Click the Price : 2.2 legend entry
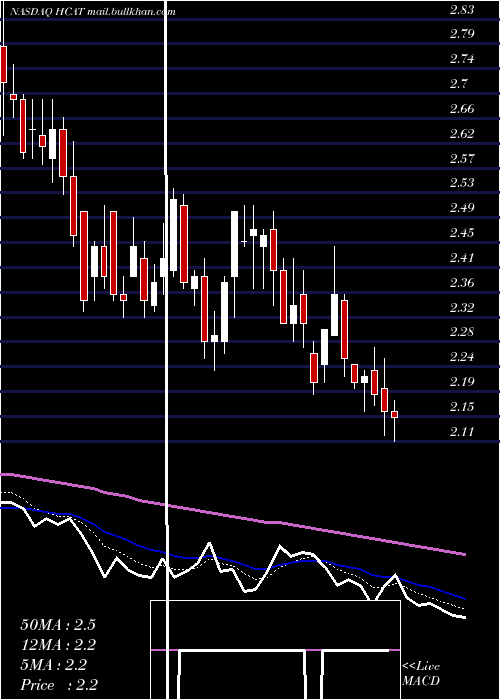Image resolution: width=500 pixels, height=700 pixels. [x=59, y=685]
